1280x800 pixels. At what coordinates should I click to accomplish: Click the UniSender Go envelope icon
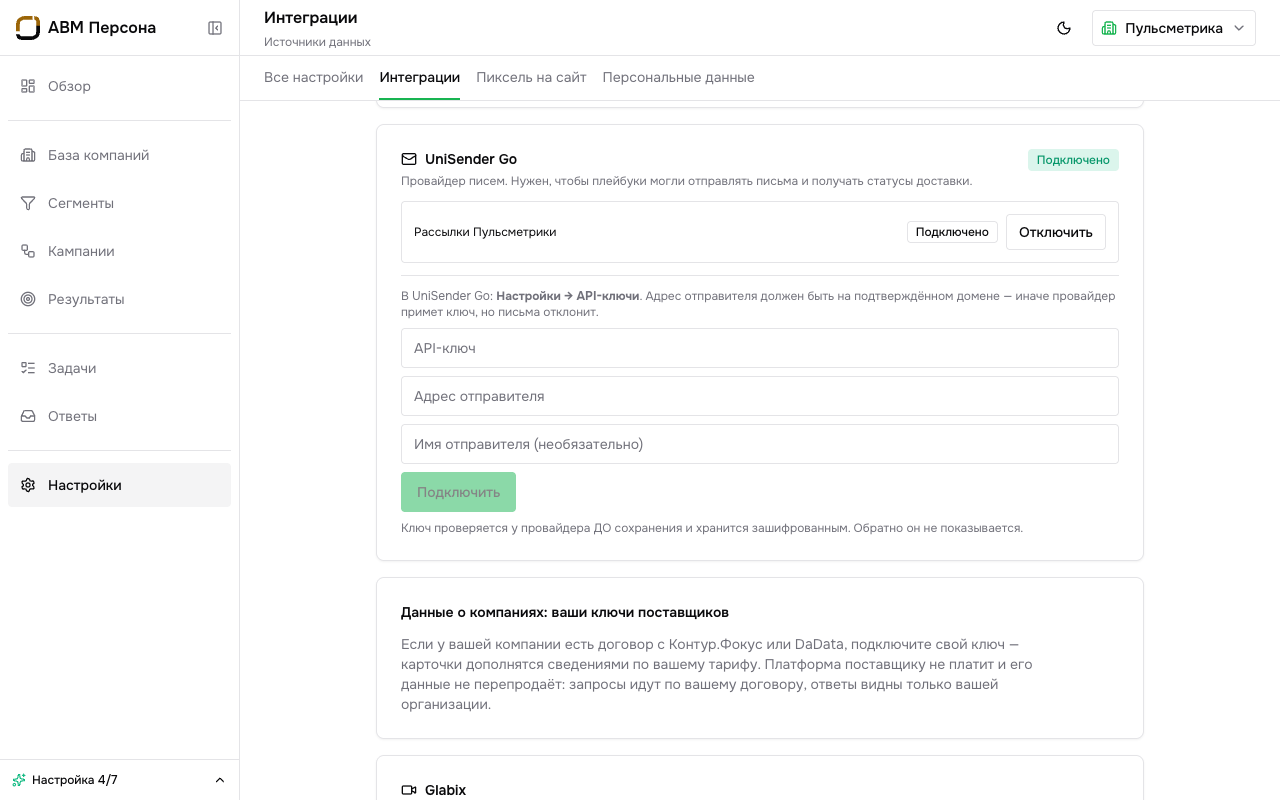point(409,159)
